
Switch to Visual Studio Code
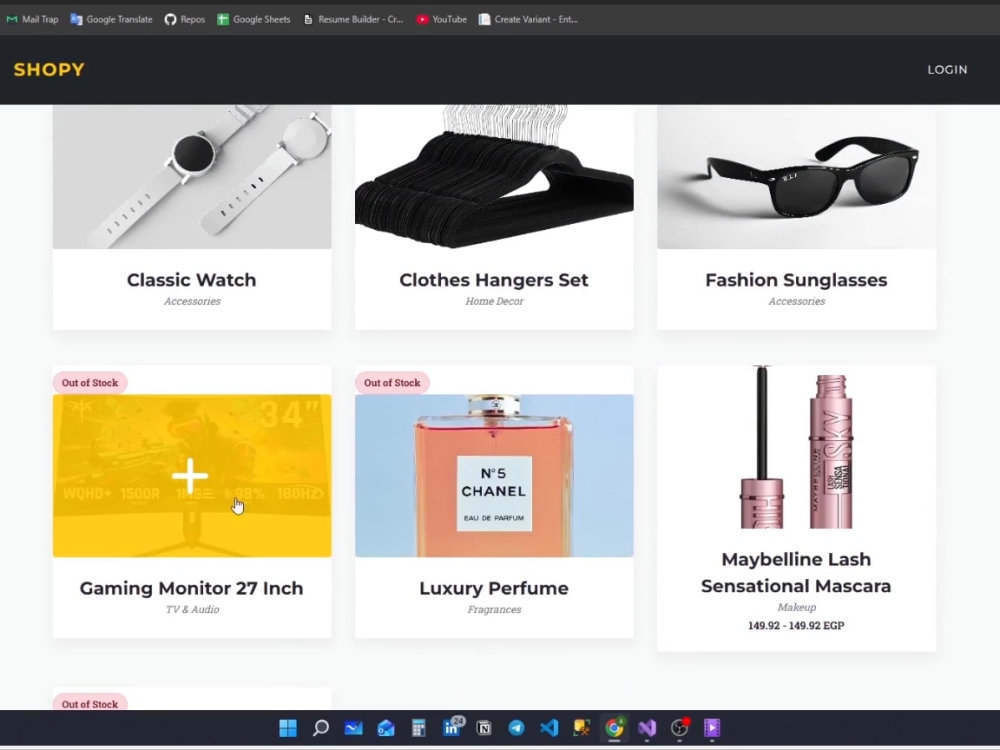coord(549,728)
